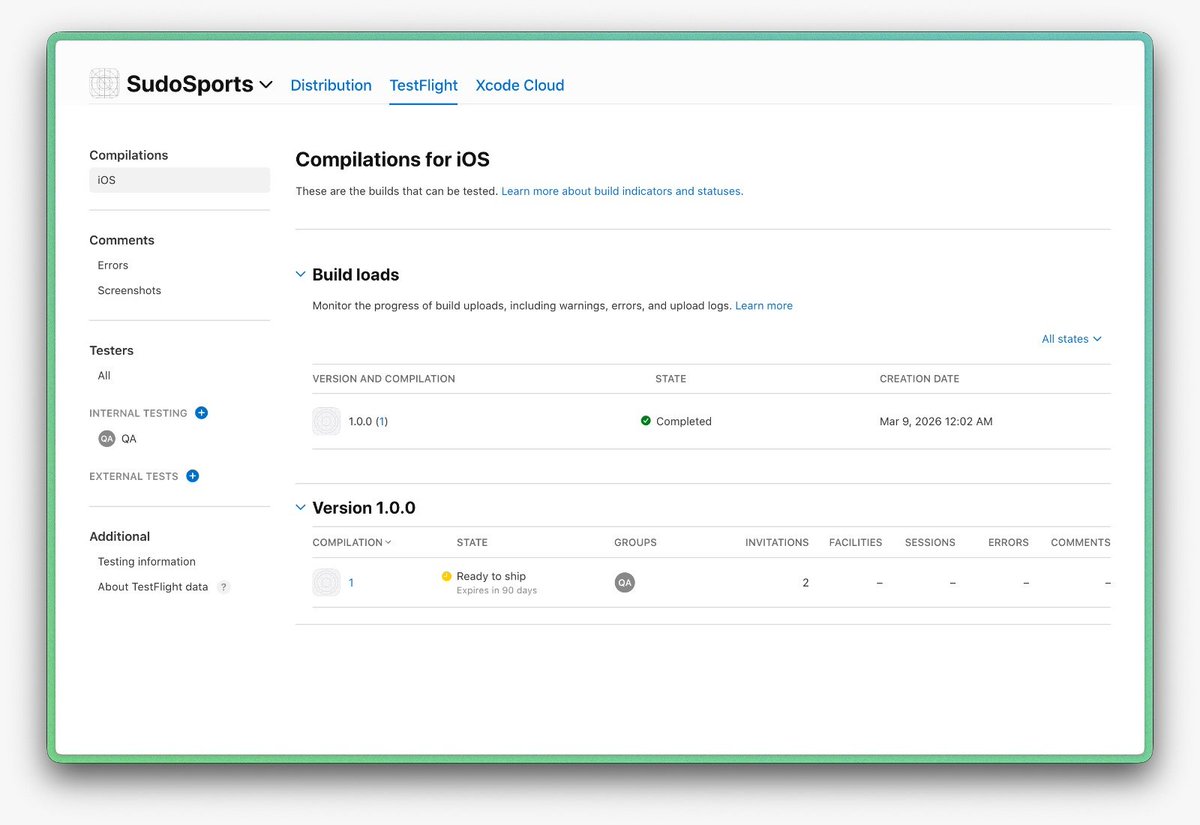Select iOS under Compilations sidebar

pyautogui.click(x=180, y=180)
